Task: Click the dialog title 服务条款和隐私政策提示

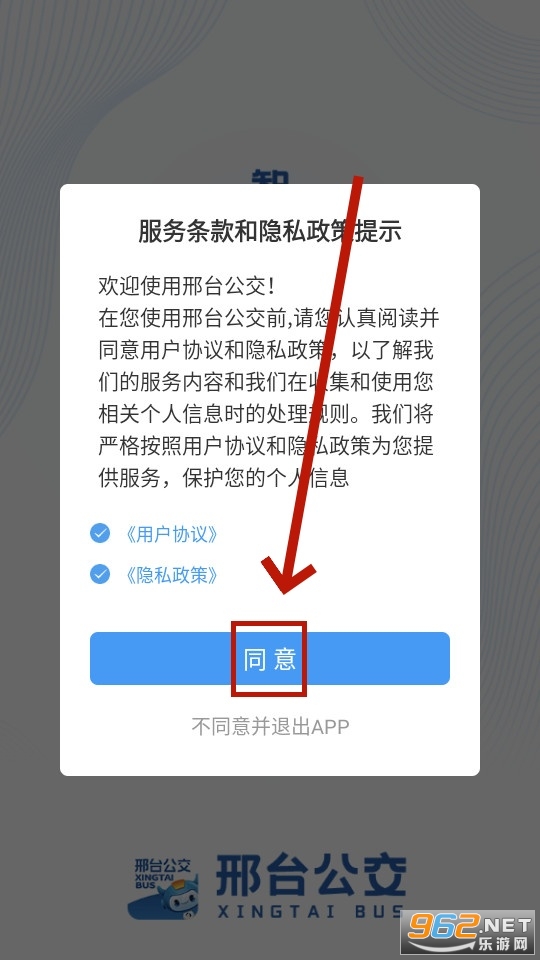Action: (269, 231)
